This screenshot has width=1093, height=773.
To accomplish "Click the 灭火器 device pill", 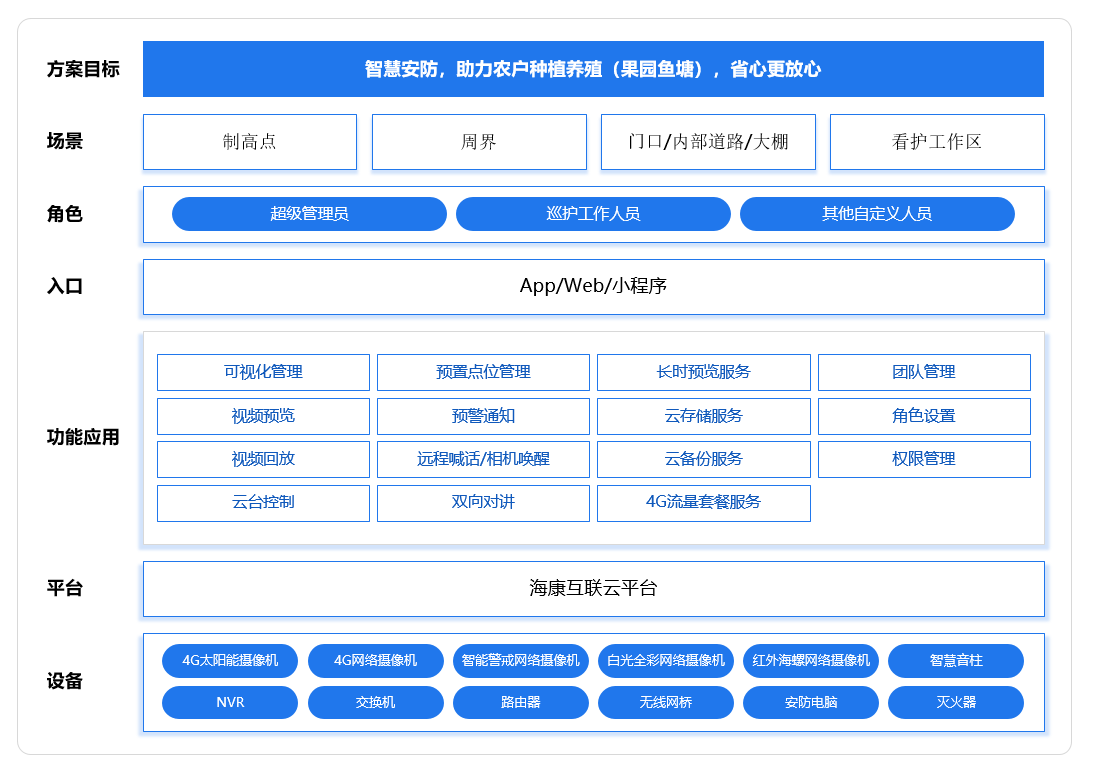I will pos(955,703).
